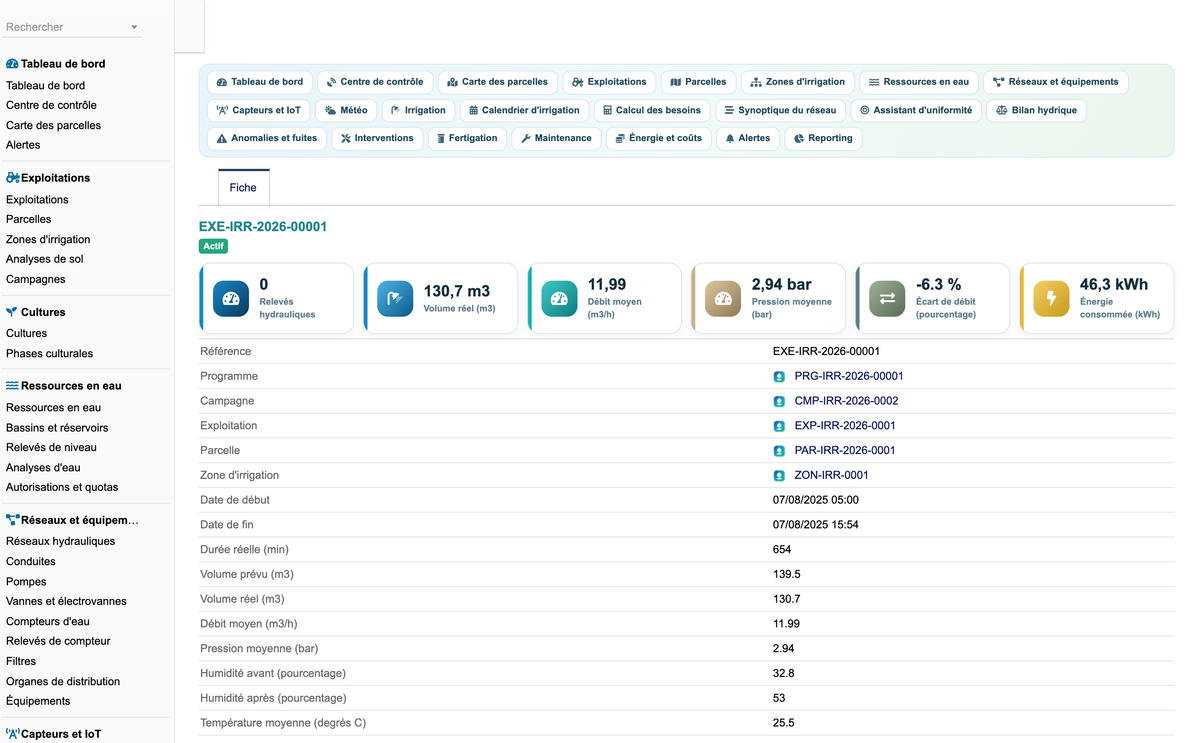This screenshot has height=743, width=1200.
Task: Click the Actif status badge
Action: point(214,246)
